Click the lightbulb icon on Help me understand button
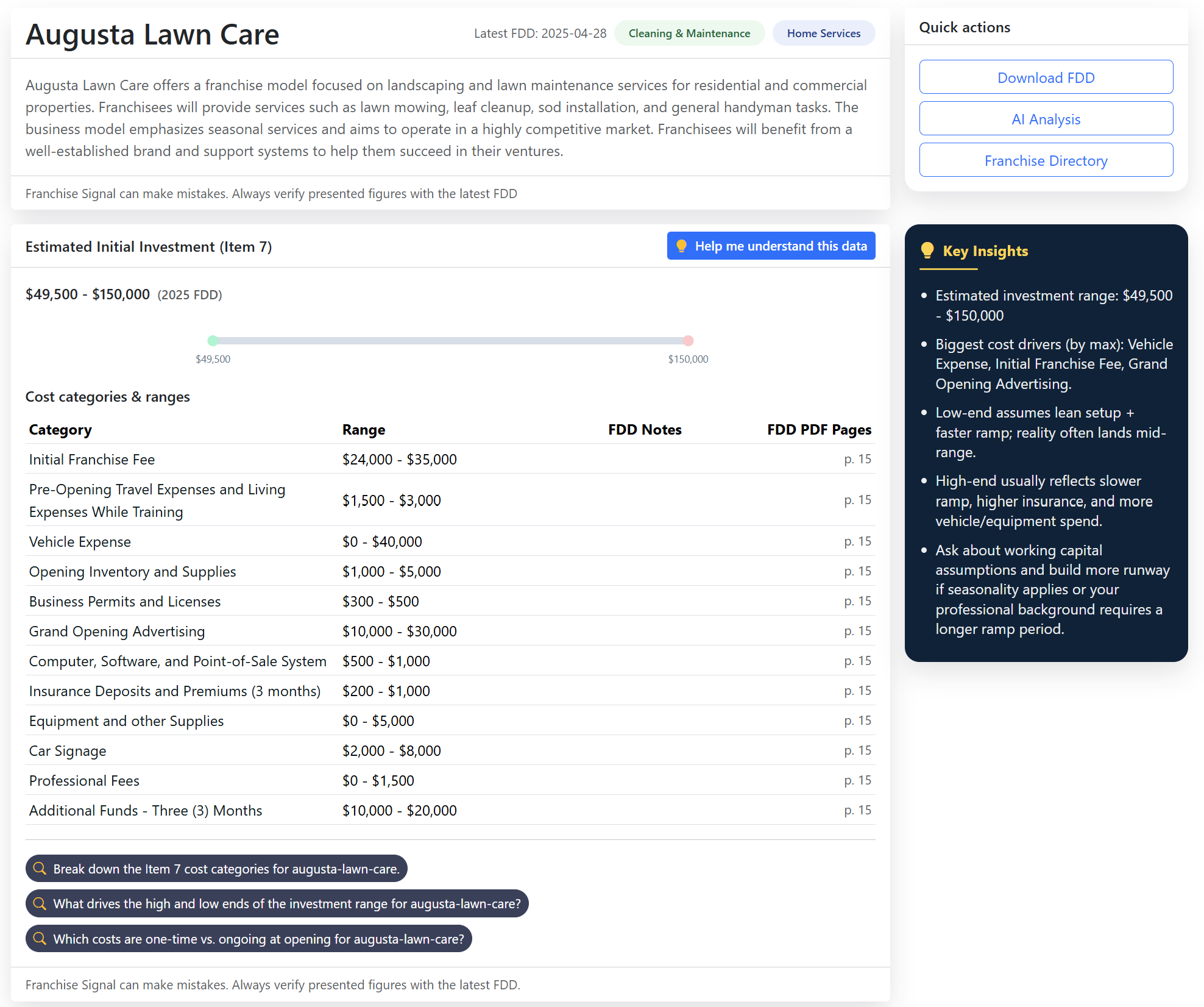The width and height of the screenshot is (1204, 1007). pyautogui.click(x=682, y=246)
